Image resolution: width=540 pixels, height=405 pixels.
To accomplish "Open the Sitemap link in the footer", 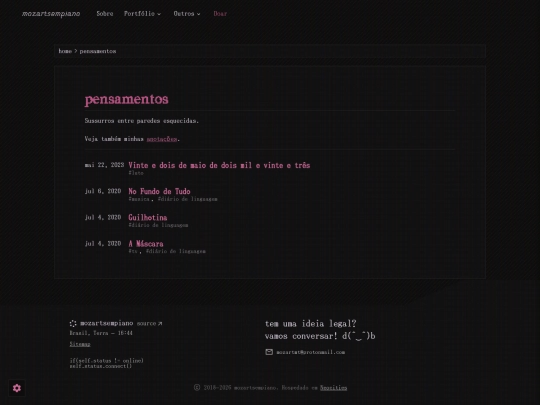I will [x=80, y=344].
